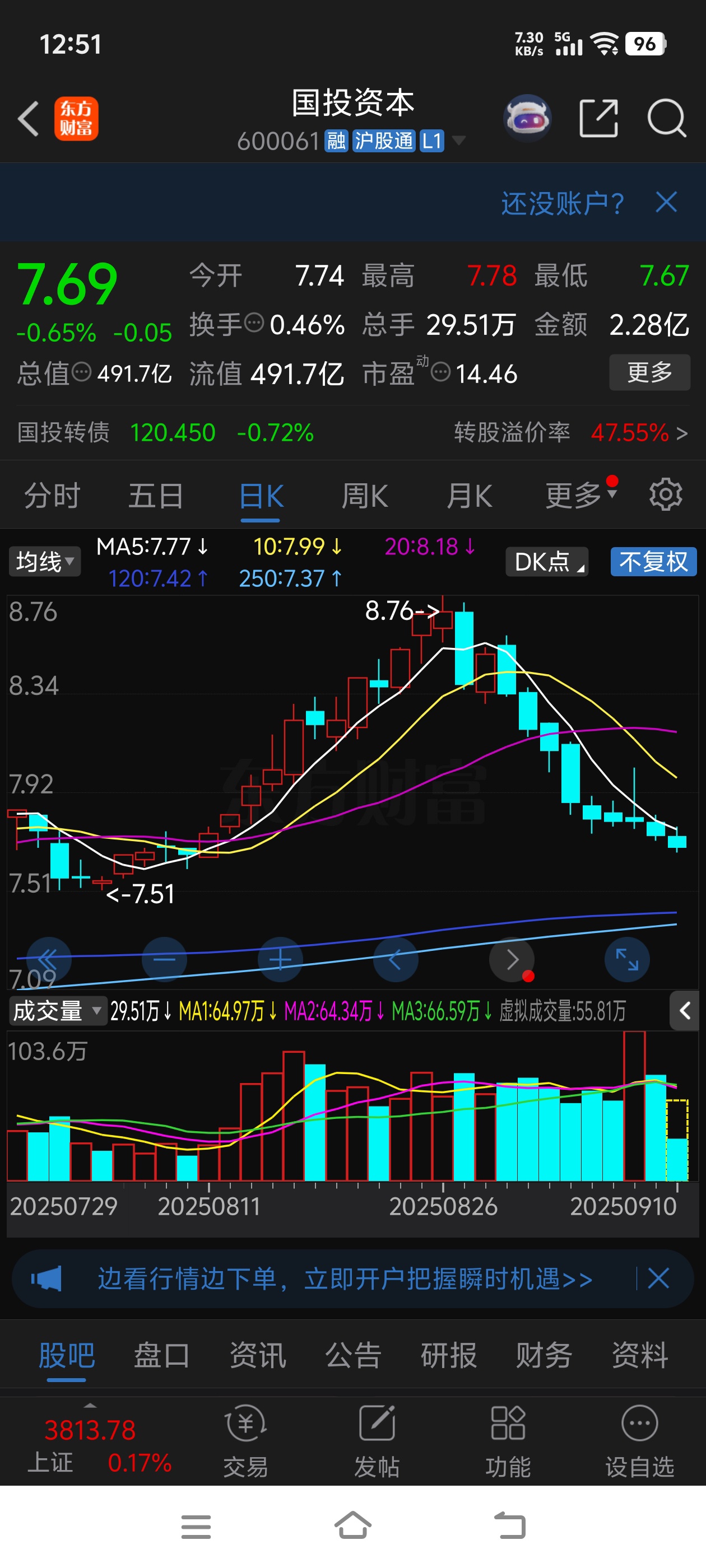Image resolution: width=706 pixels, height=1568 pixels.
Task: Switch to 分时 chart tab
Action: pos(52,496)
